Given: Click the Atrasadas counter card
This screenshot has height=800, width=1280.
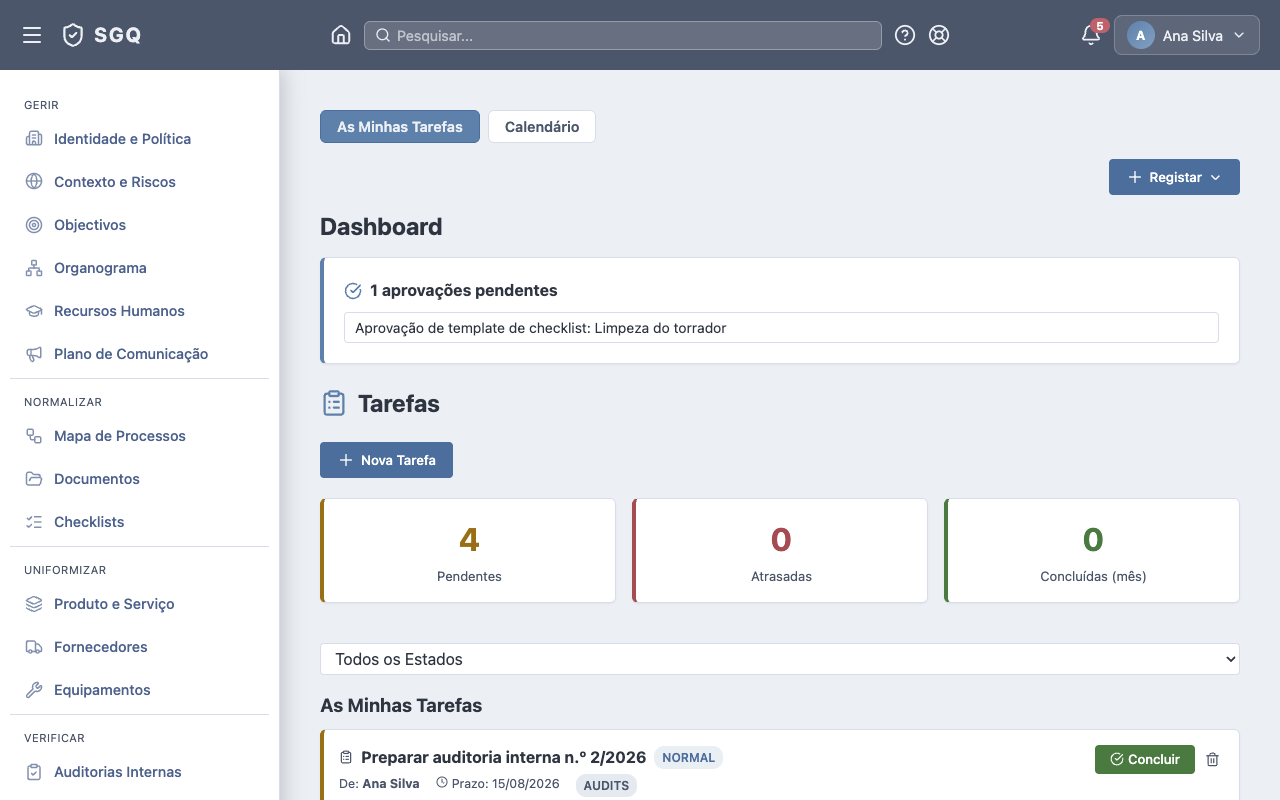Looking at the screenshot, I should pos(780,551).
